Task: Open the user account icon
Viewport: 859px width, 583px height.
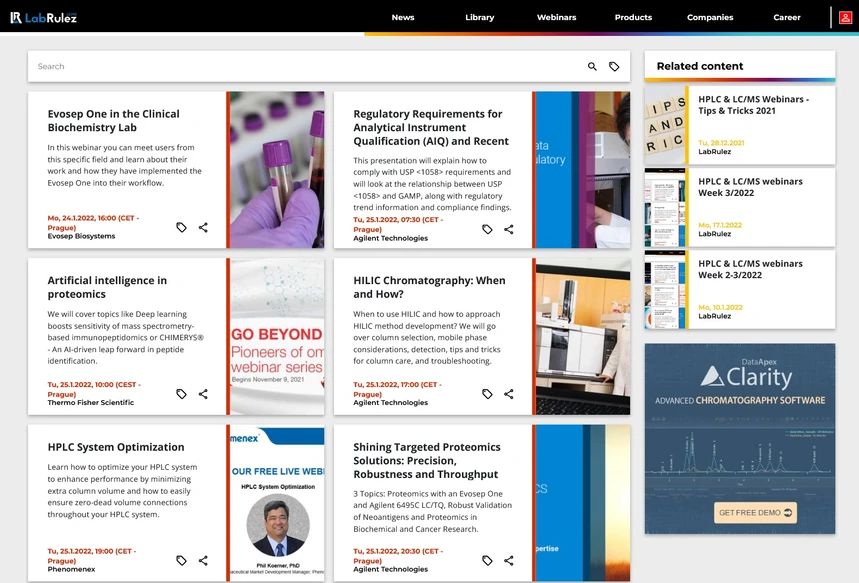Action: [845, 18]
